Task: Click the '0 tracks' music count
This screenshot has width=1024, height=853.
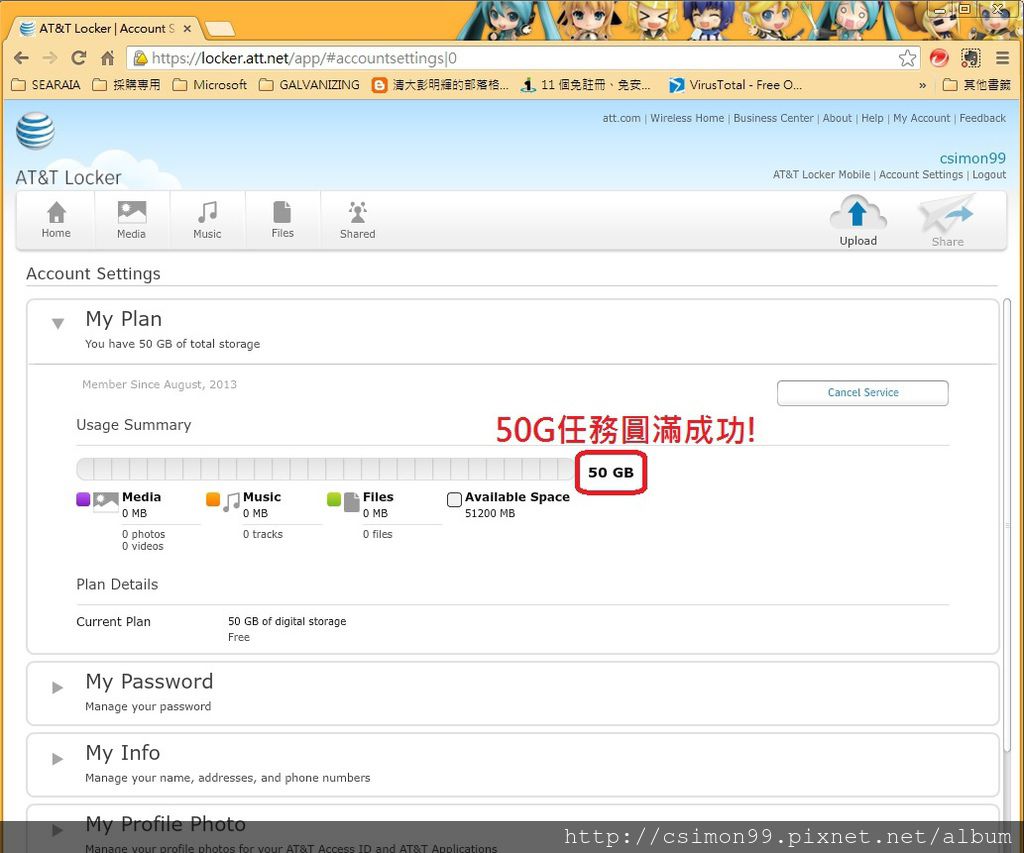Action: click(263, 534)
